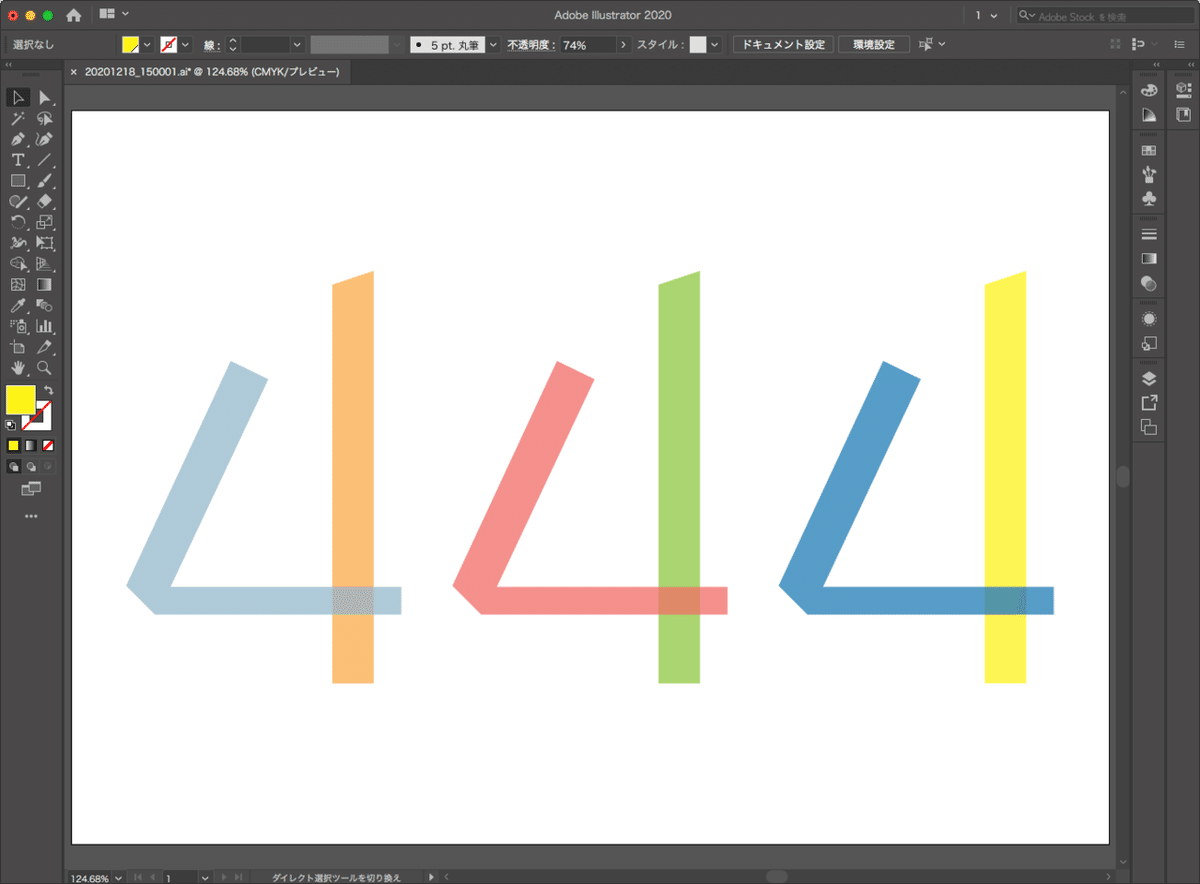Open the Properties panel icon
Viewport: 1200px width, 884px height.
point(1184,91)
